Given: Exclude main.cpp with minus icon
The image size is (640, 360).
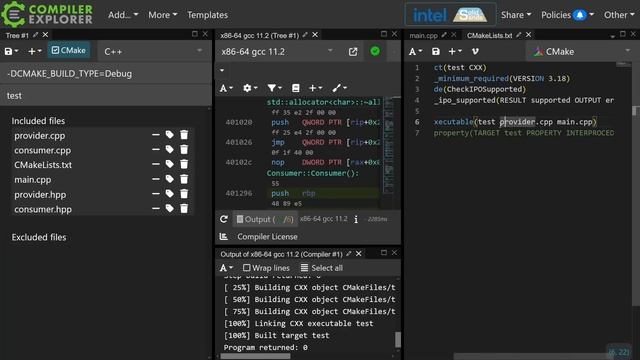Looking at the screenshot, I should [156, 179].
